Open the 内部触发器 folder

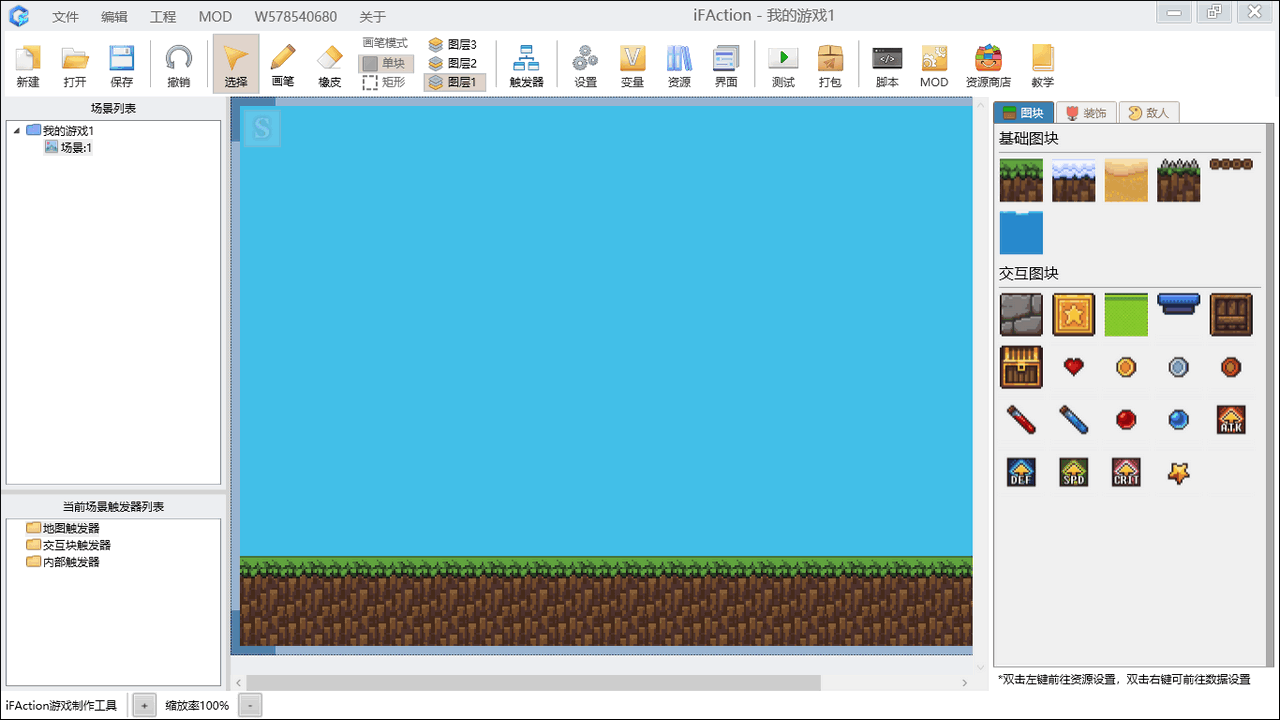[63, 562]
